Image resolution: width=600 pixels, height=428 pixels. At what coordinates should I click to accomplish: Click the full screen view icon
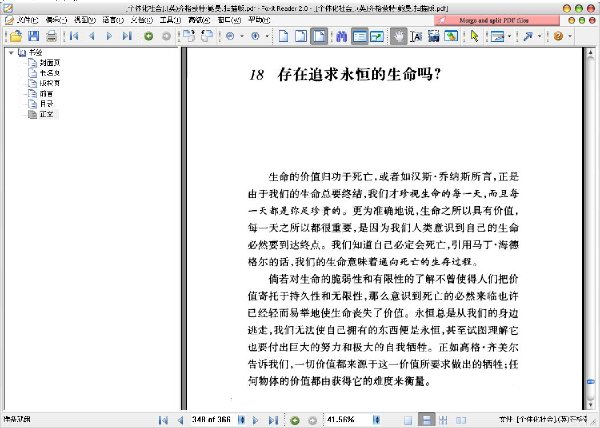pos(377,36)
